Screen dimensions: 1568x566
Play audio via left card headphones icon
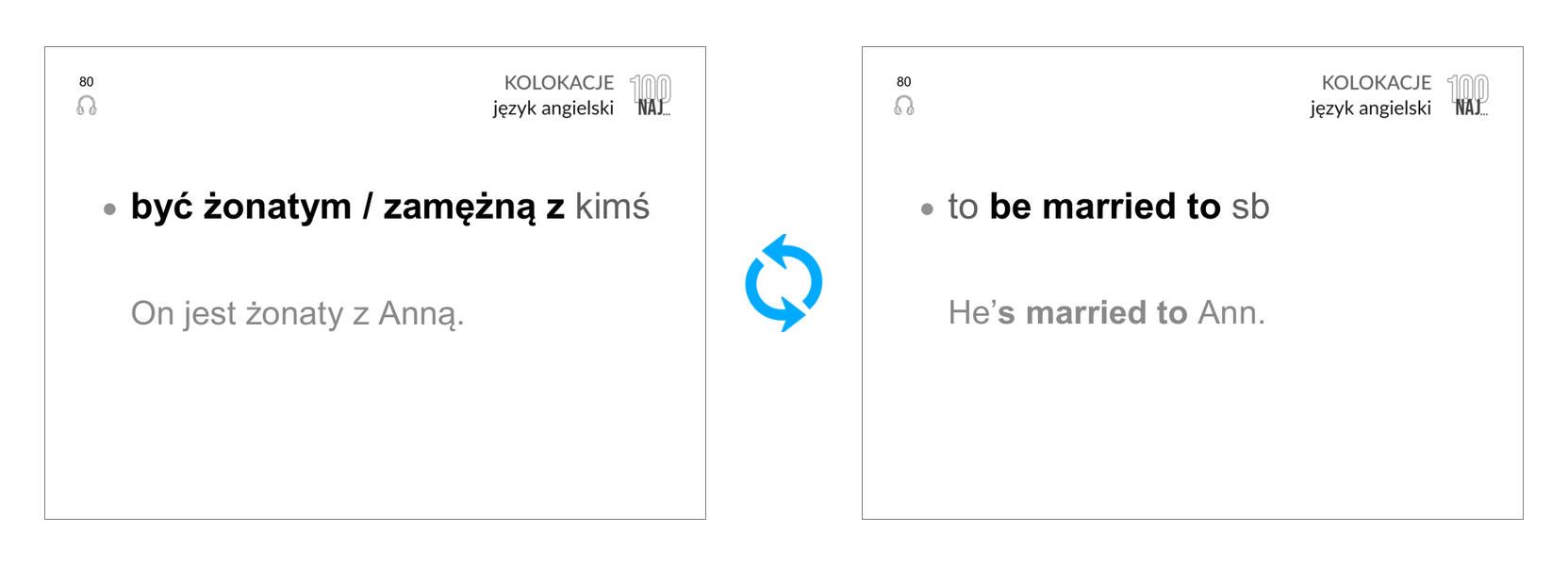tap(87, 106)
